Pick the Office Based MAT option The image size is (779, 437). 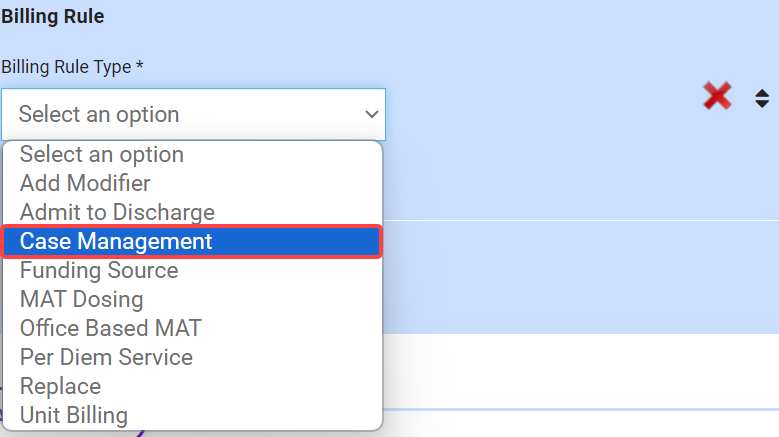[x=110, y=328]
